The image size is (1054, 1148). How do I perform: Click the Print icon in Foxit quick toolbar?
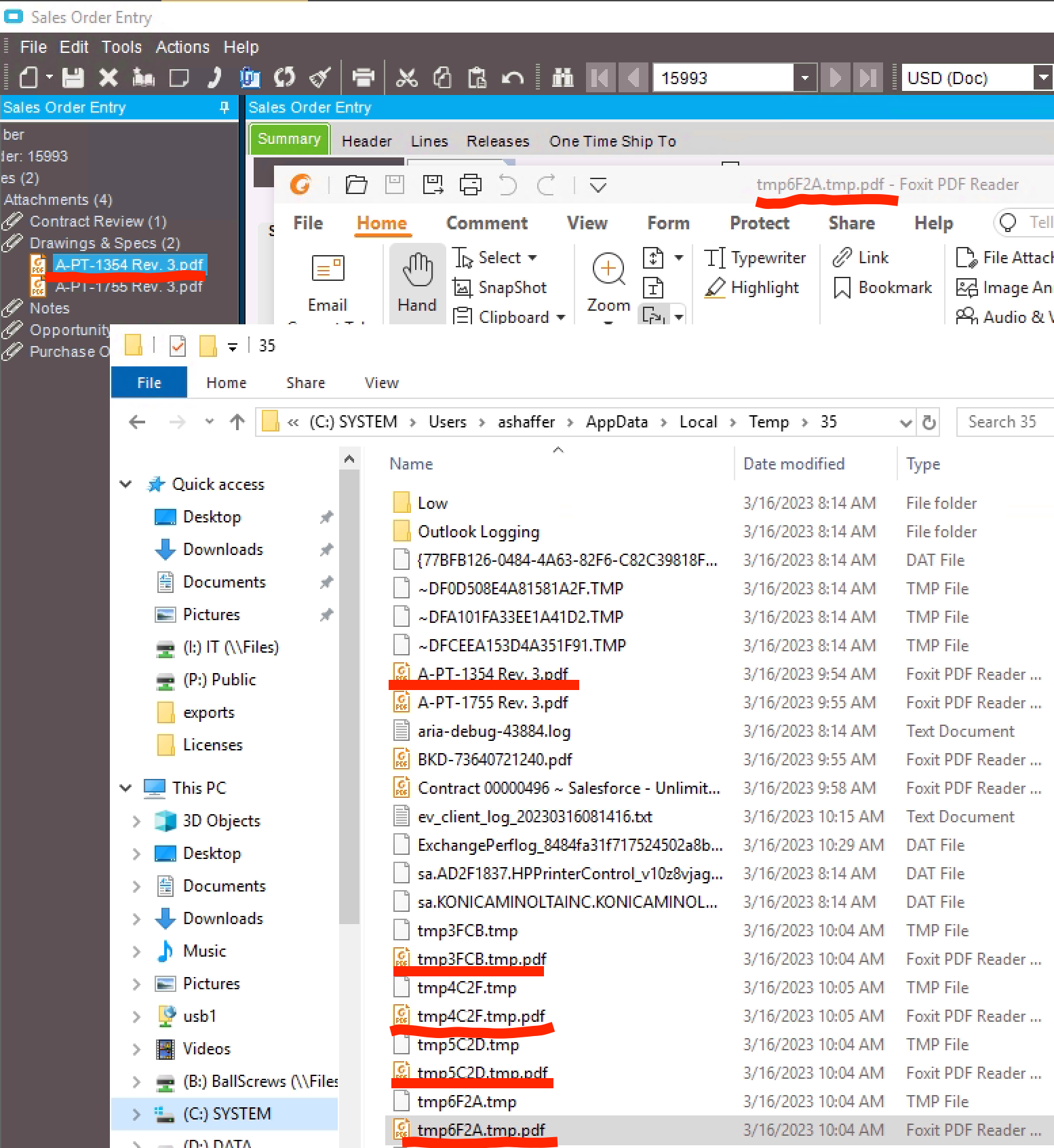coord(471,185)
